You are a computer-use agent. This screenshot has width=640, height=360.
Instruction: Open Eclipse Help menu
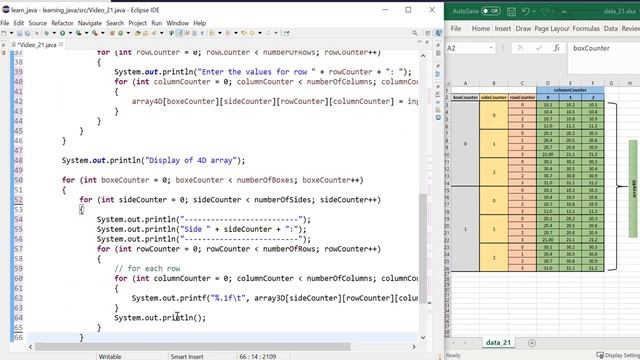coord(200,23)
